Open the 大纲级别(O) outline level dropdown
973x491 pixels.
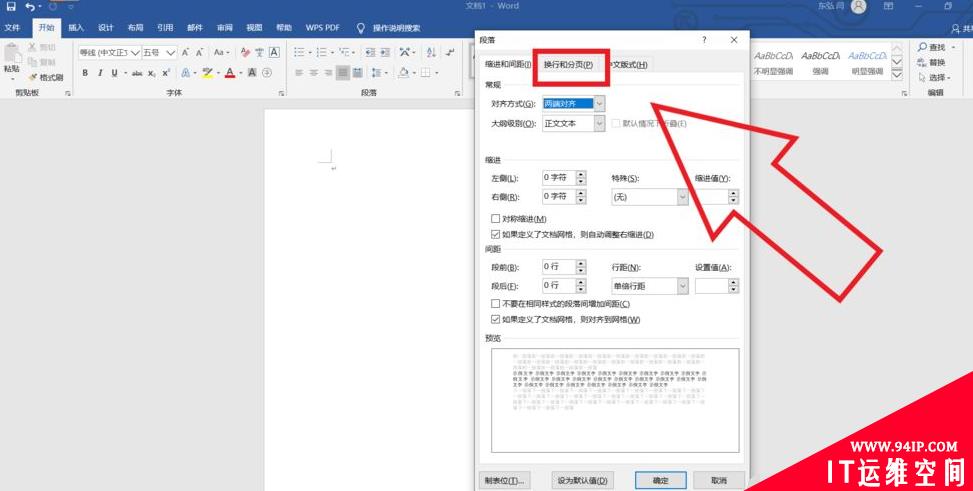[x=599, y=124]
